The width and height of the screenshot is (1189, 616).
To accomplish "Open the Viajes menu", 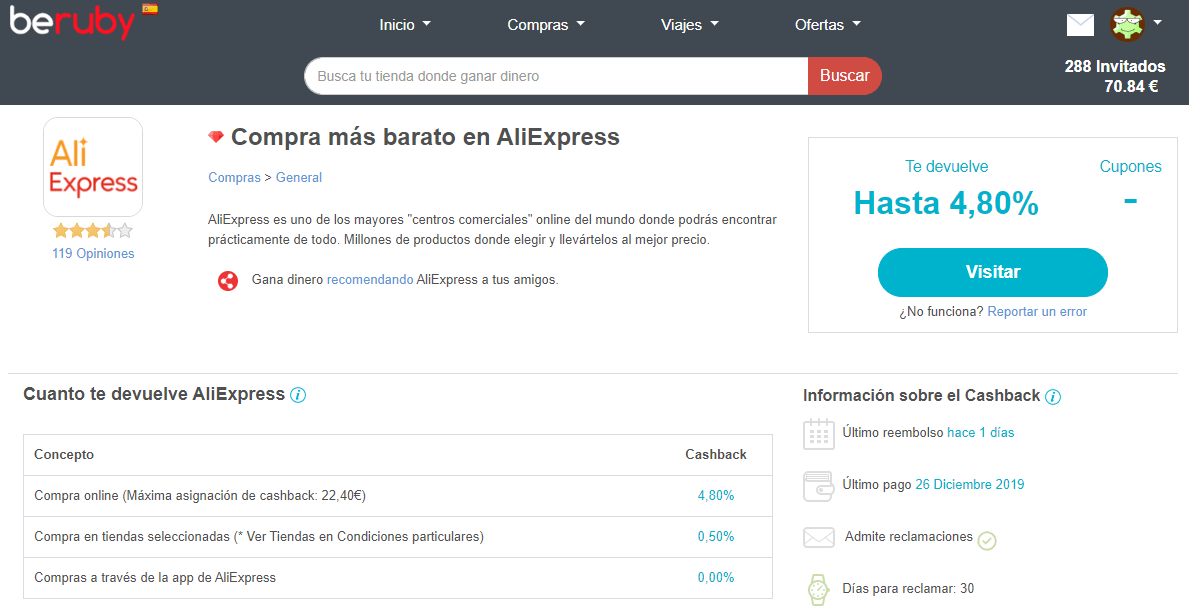I will [x=689, y=25].
